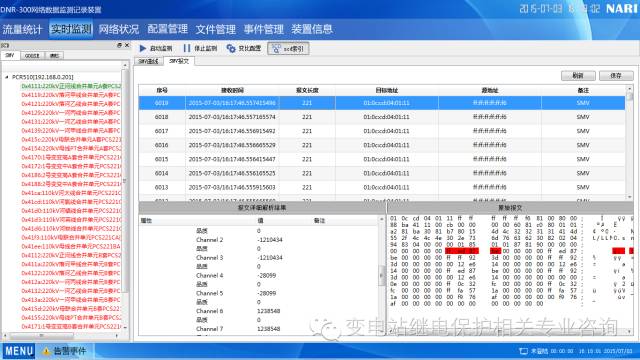This screenshot has width=640, height=360.
Task: Click the Channel 2 row in parsed results
Action: click(x=258, y=240)
